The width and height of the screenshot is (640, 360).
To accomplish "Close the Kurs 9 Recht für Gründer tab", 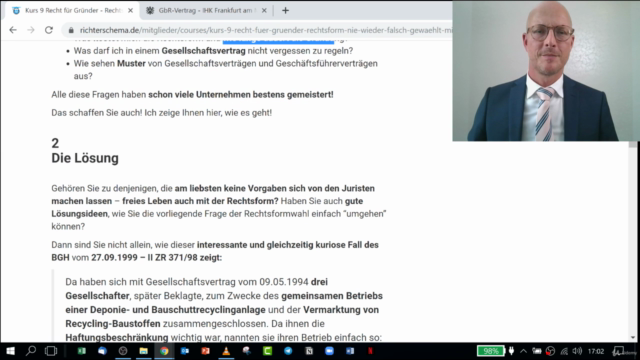I will (131, 11).
